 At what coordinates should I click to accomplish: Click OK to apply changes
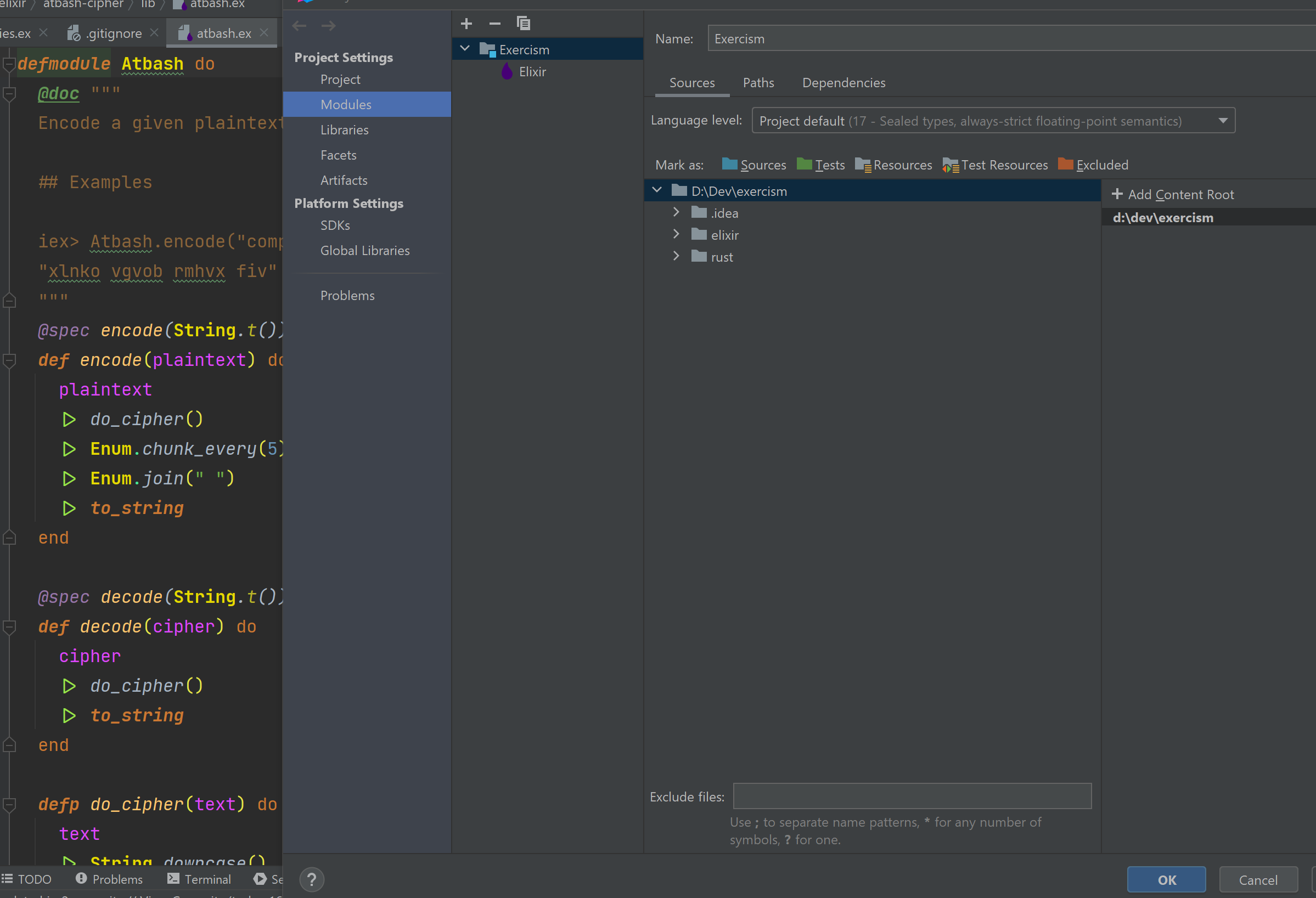click(x=1166, y=879)
